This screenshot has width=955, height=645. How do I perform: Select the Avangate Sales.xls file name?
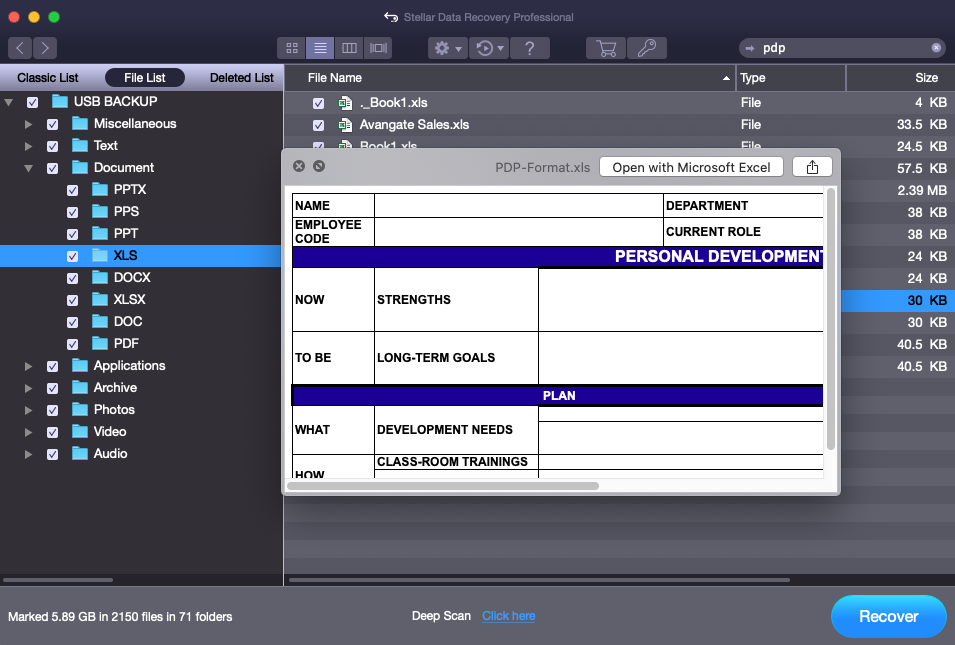coord(414,124)
